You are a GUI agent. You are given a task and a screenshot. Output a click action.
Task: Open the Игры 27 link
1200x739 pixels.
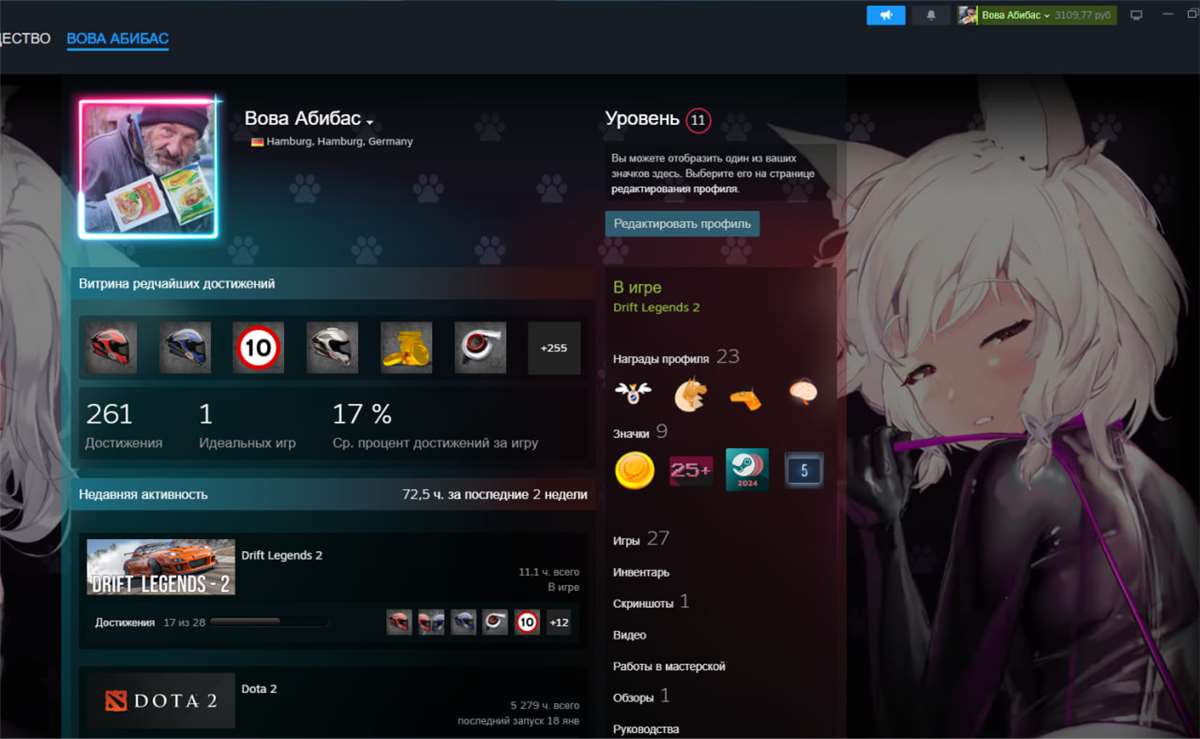pyautogui.click(x=641, y=539)
